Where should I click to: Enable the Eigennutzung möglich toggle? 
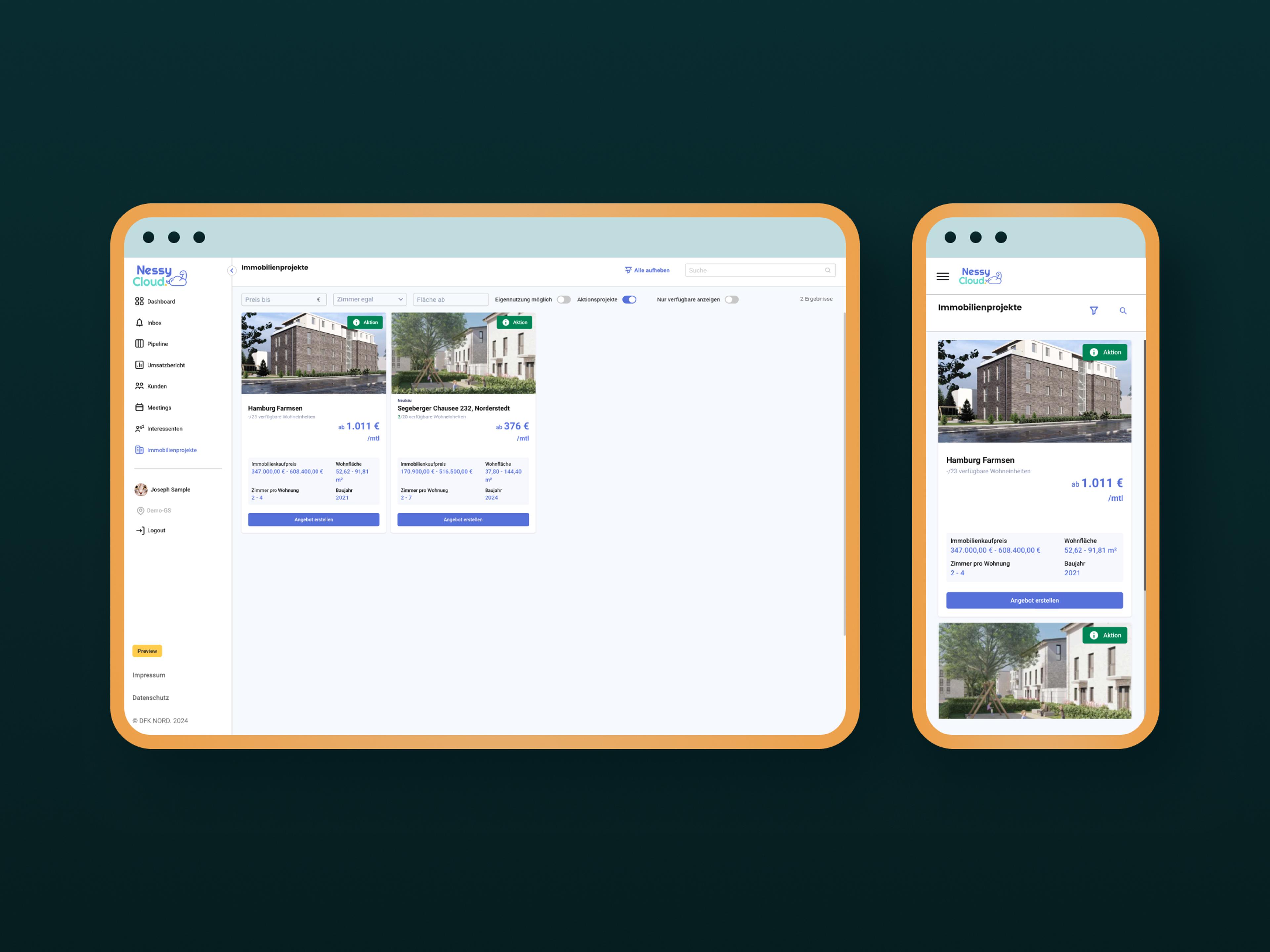pos(563,299)
